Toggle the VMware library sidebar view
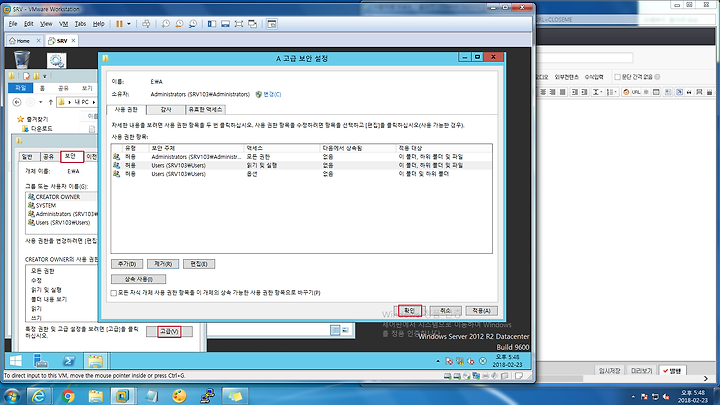Image resolution: width=720 pixels, height=405 pixels. [212, 24]
